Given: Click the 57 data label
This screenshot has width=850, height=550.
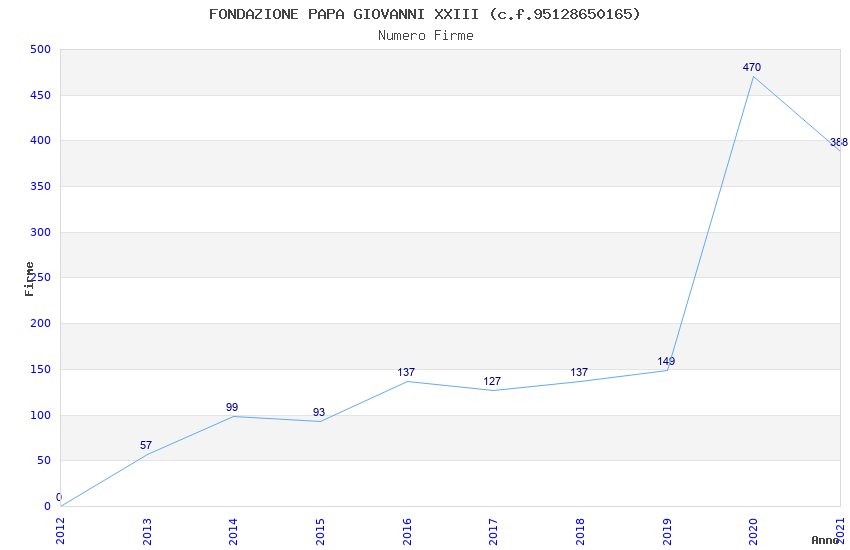Looking at the screenshot, I should 146,445.
